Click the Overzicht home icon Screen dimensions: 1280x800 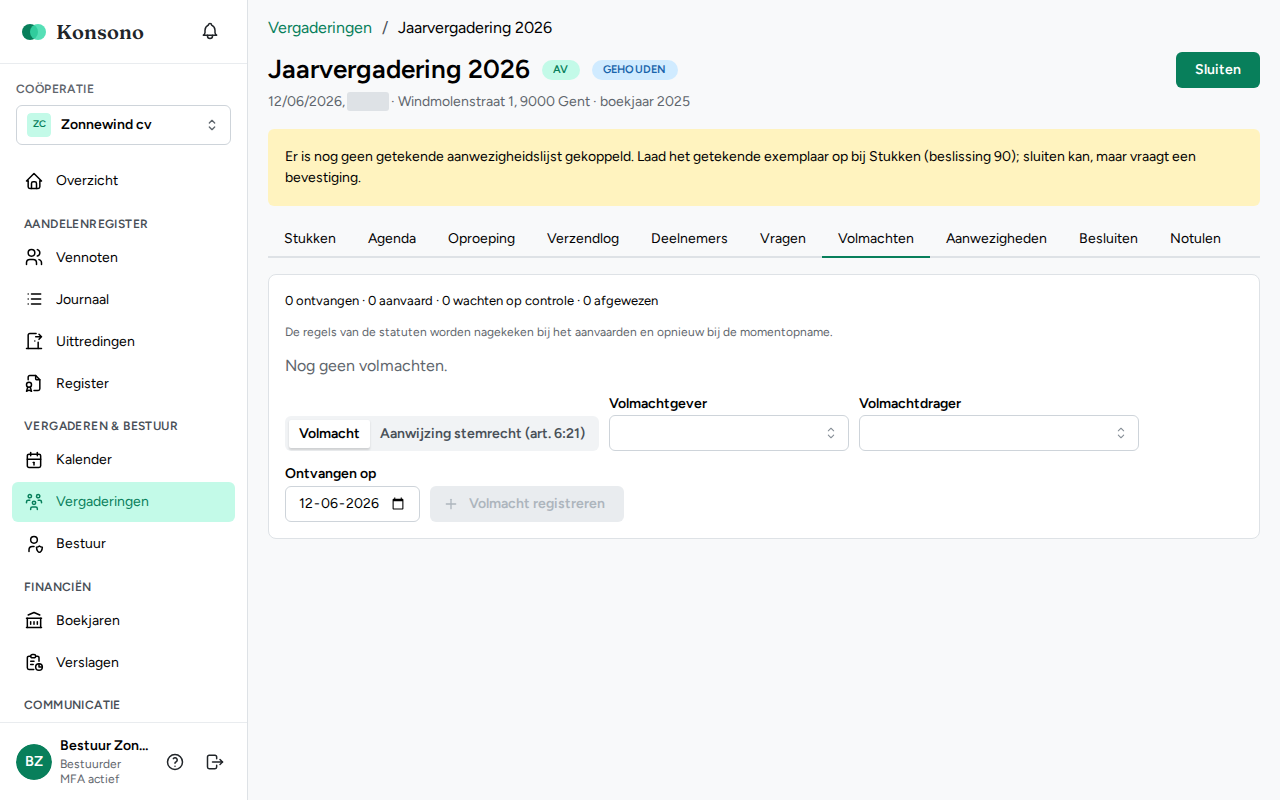click(x=34, y=181)
